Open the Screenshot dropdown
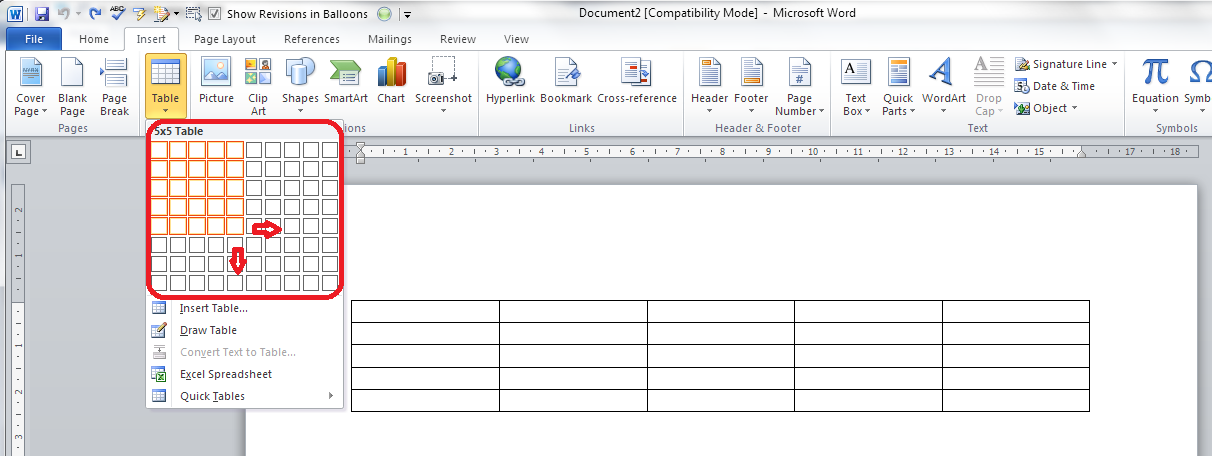 pos(443,110)
